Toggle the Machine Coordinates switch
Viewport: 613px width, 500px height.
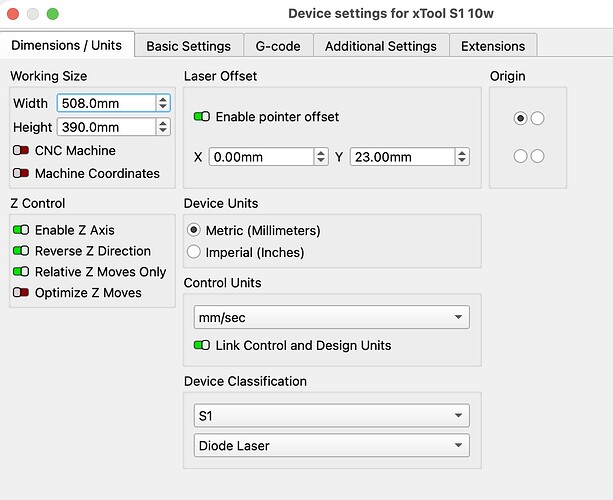[x=21, y=173]
